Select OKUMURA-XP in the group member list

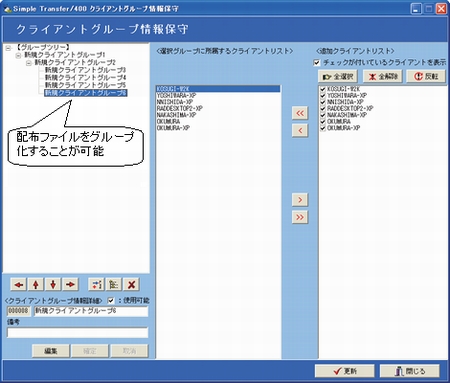coord(218,128)
